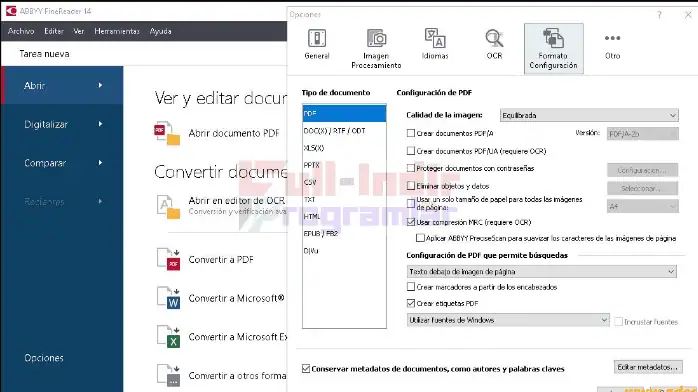The image size is (698, 392).
Task: Check Proteger documentos con contraseñas
Action: [x=410, y=168]
